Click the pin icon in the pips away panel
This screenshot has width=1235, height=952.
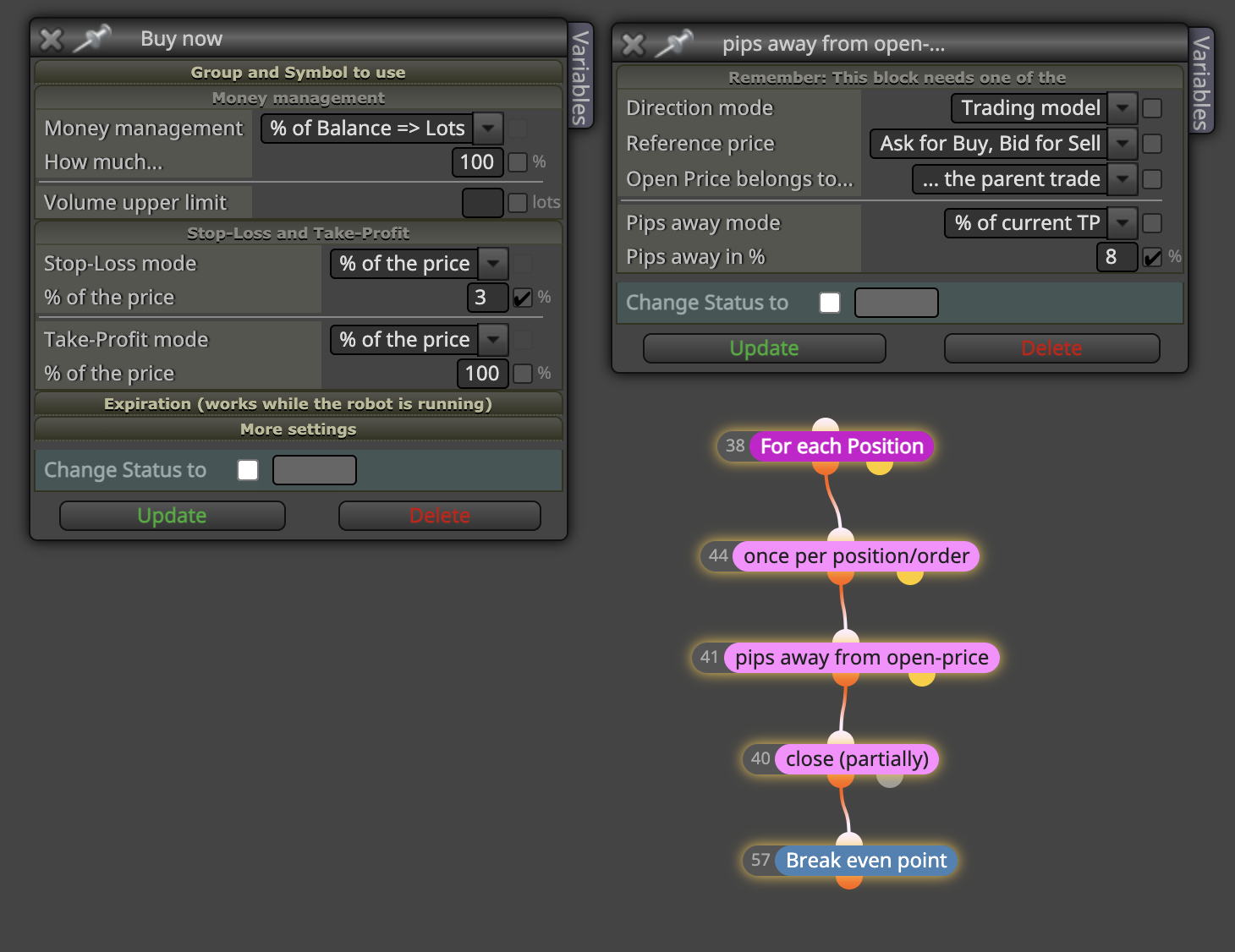click(x=674, y=43)
